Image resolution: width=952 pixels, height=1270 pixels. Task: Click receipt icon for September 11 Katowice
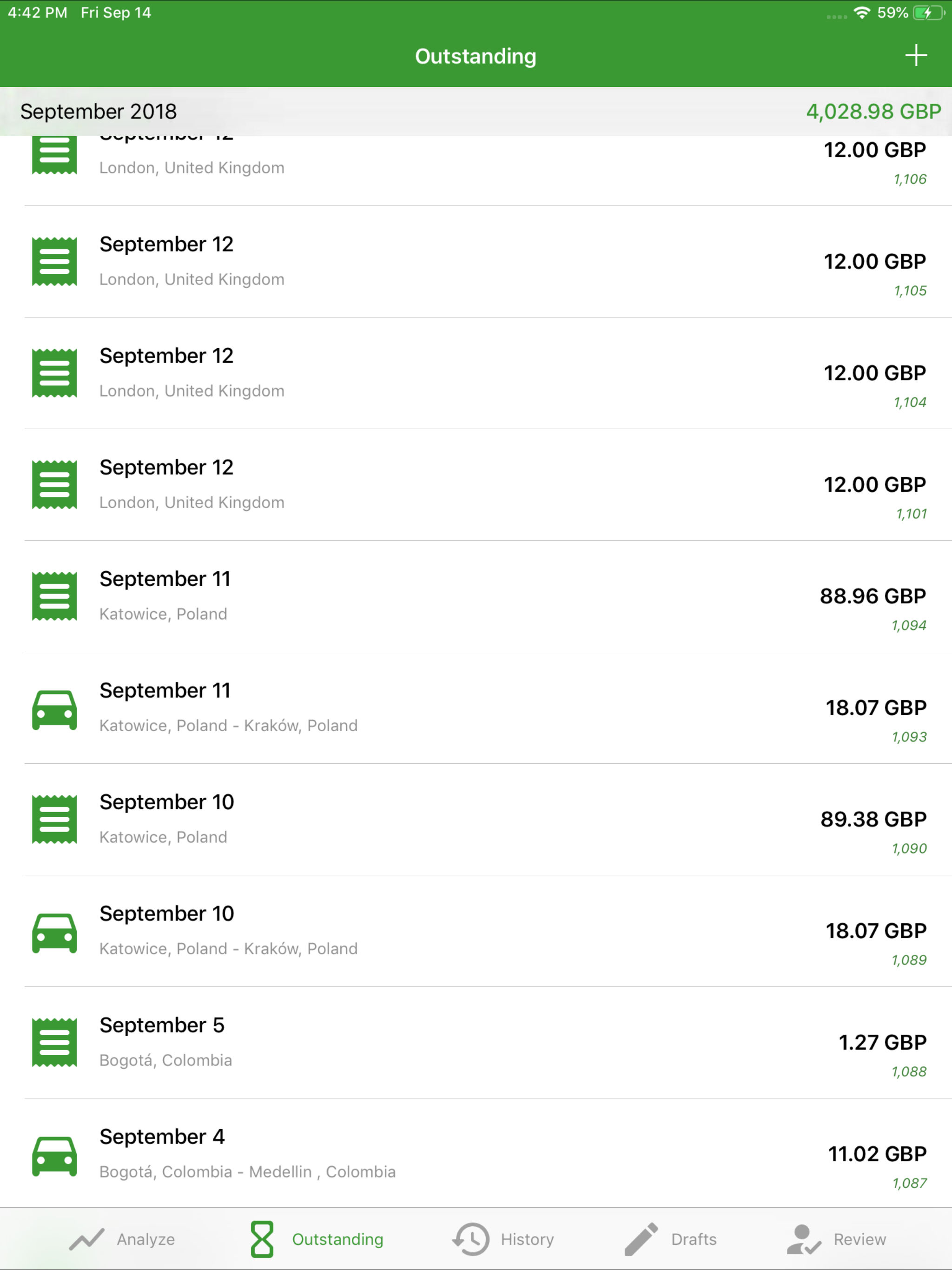(x=54, y=596)
